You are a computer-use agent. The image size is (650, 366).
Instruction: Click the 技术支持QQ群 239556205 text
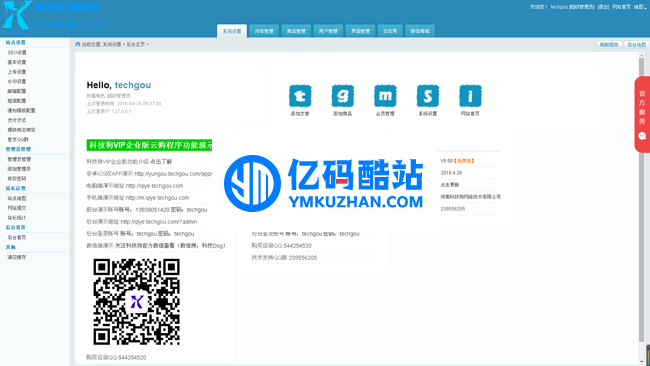coord(284,258)
